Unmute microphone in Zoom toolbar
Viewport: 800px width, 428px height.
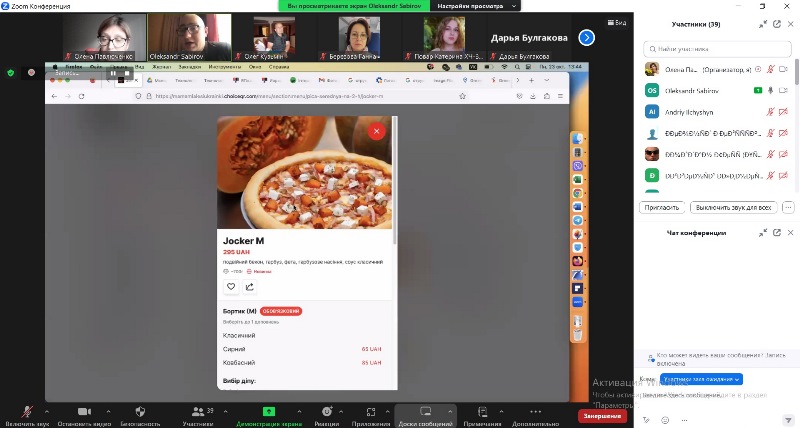point(27,415)
